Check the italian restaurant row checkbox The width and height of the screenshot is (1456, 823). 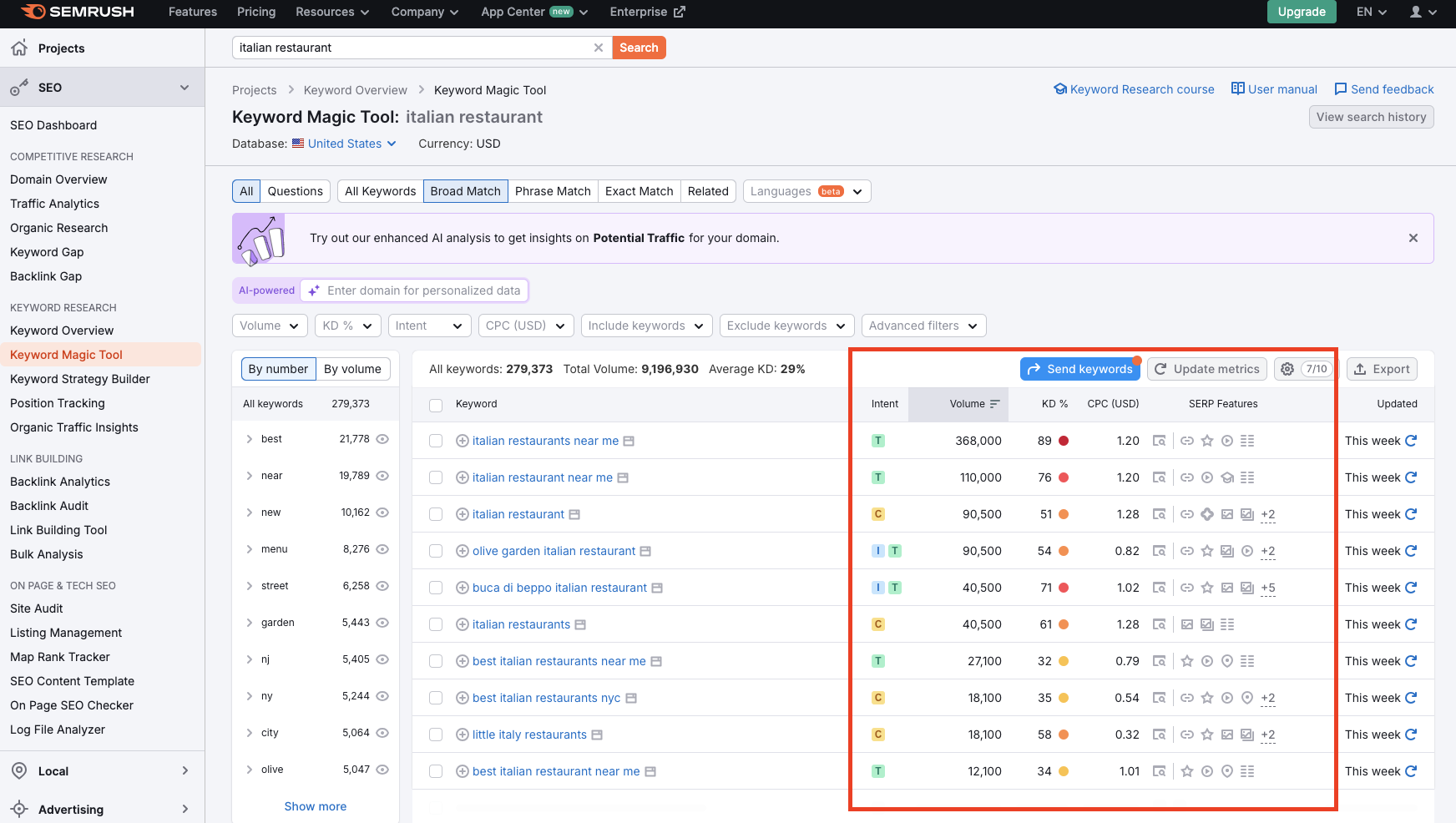pyautogui.click(x=436, y=514)
